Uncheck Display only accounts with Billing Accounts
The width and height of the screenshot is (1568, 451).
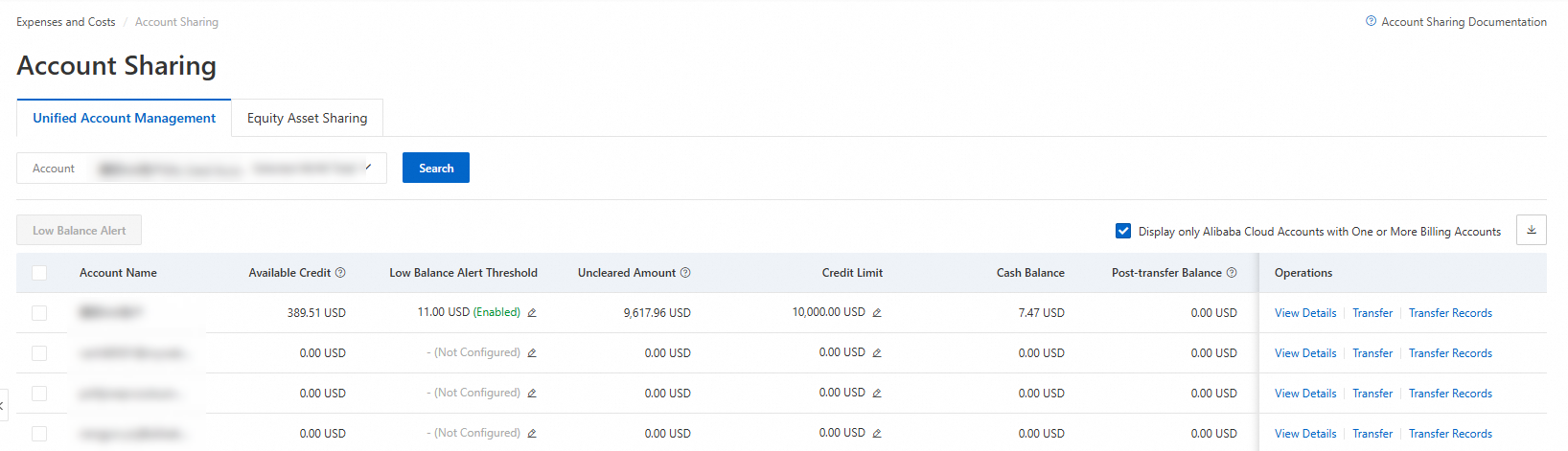[1123, 231]
